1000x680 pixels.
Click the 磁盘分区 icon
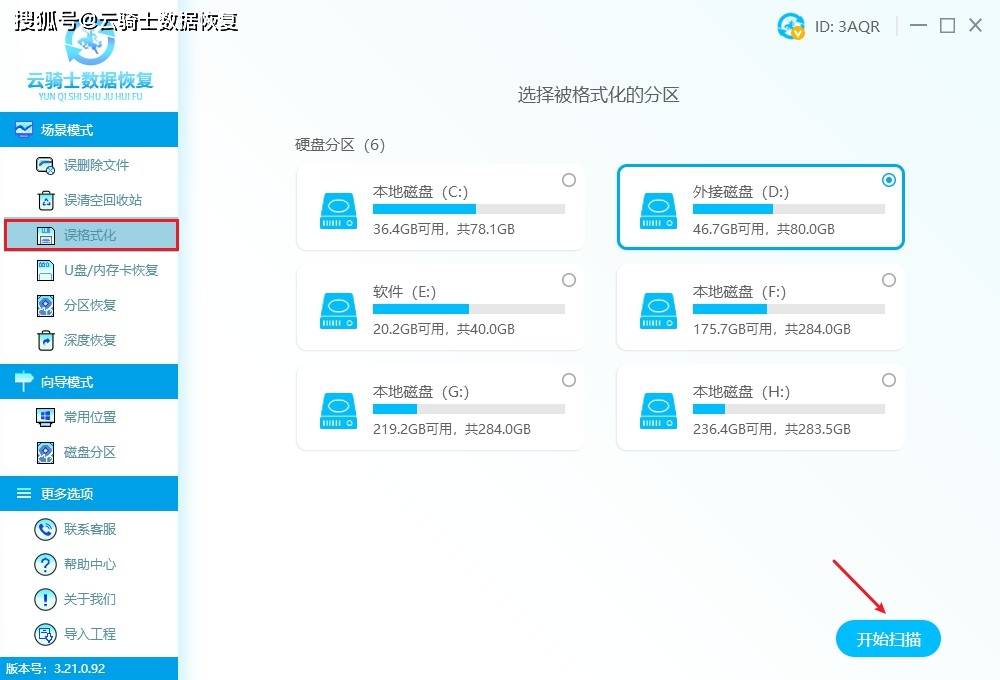click(x=45, y=452)
